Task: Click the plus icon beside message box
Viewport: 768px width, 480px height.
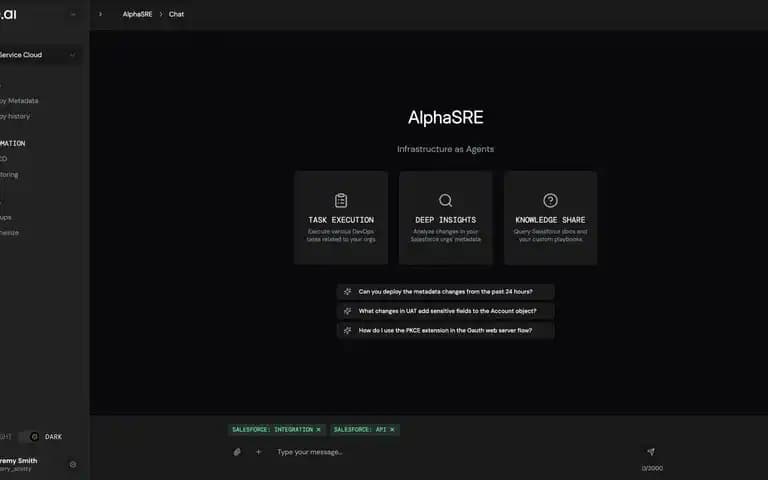Action: point(258,452)
